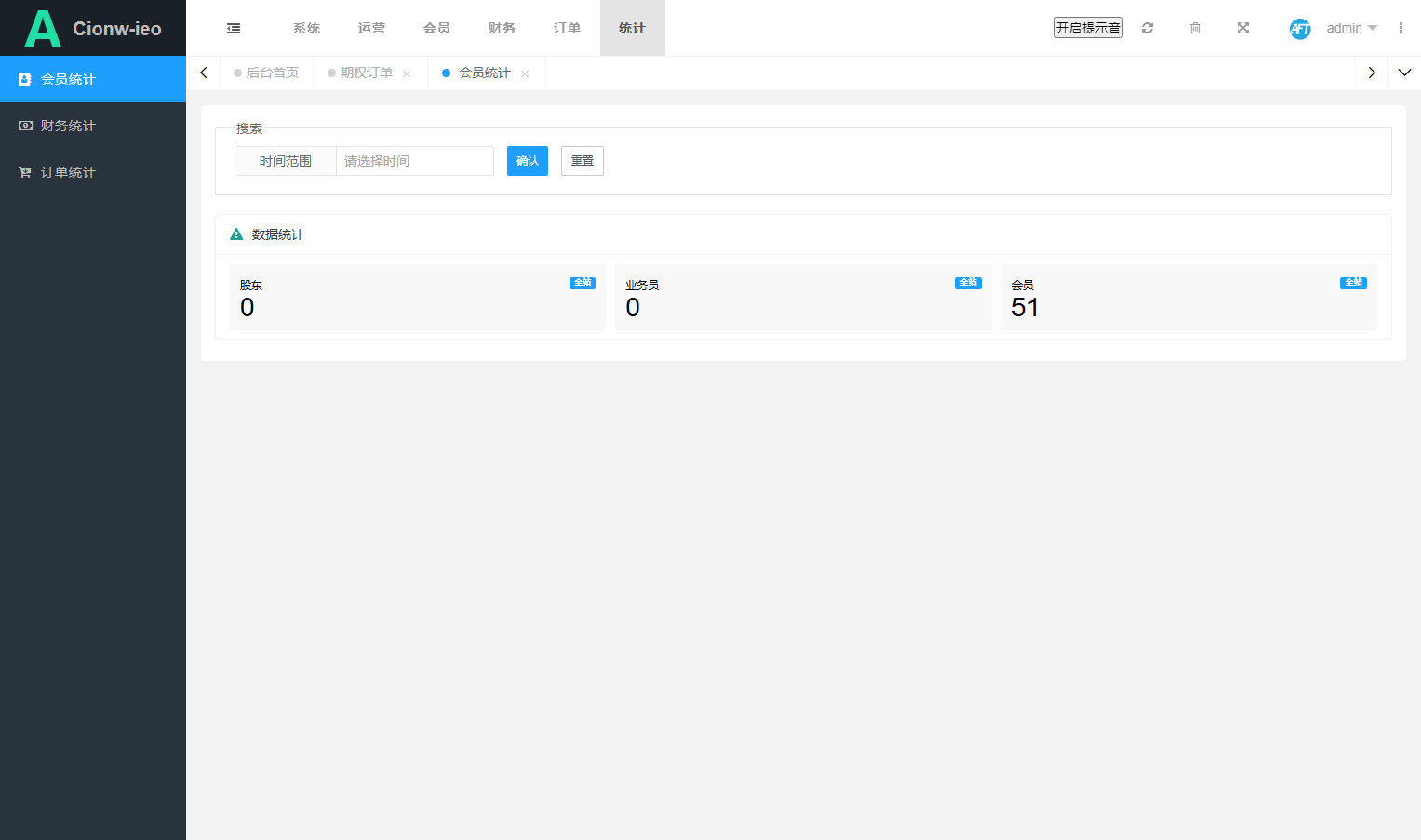Click the 数据统计 warning triangle icon
The width and height of the screenshot is (1421, 840).
pyautogui.click(x=236, y=234)
